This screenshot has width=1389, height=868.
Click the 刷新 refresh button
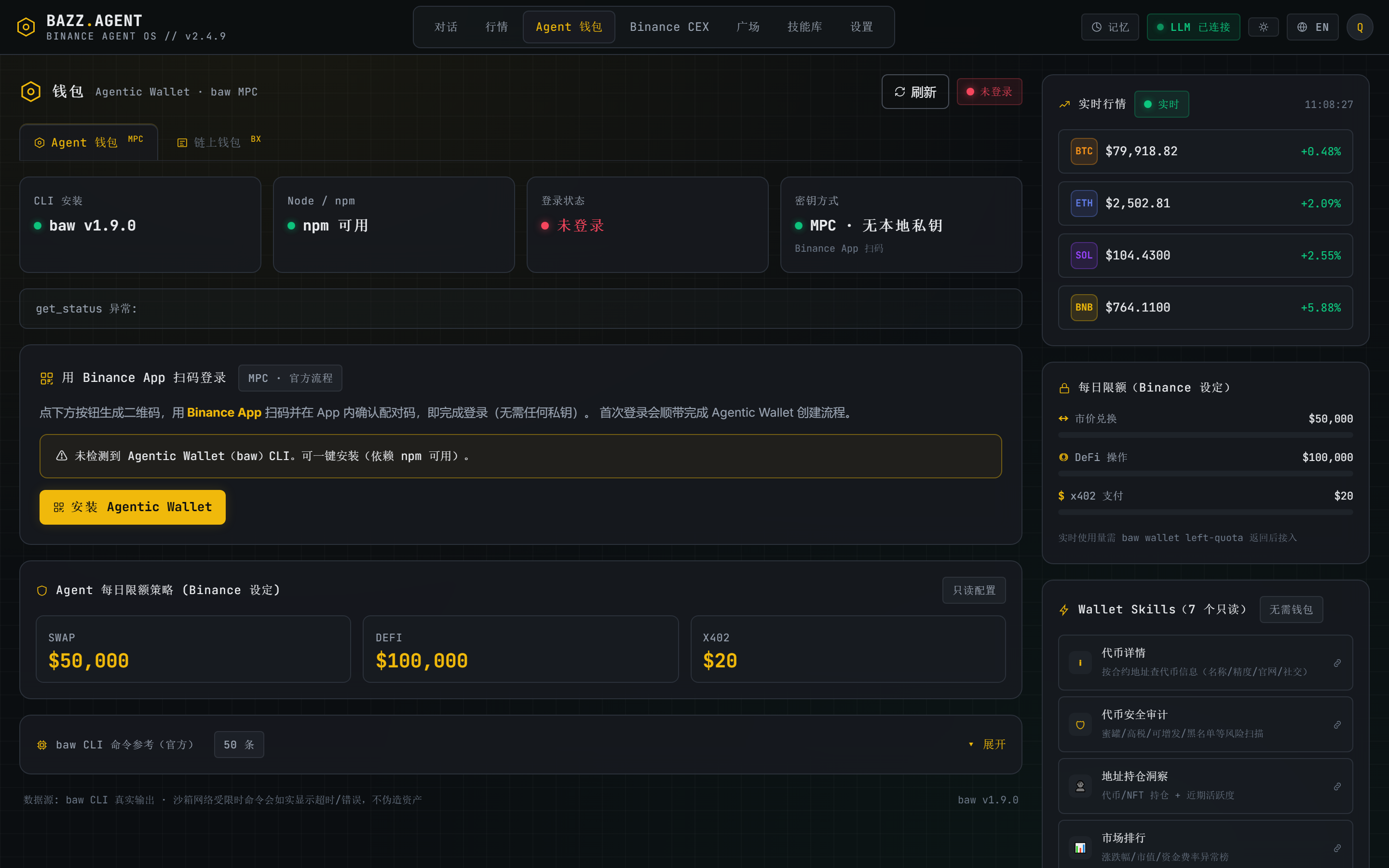pos(915,92)
